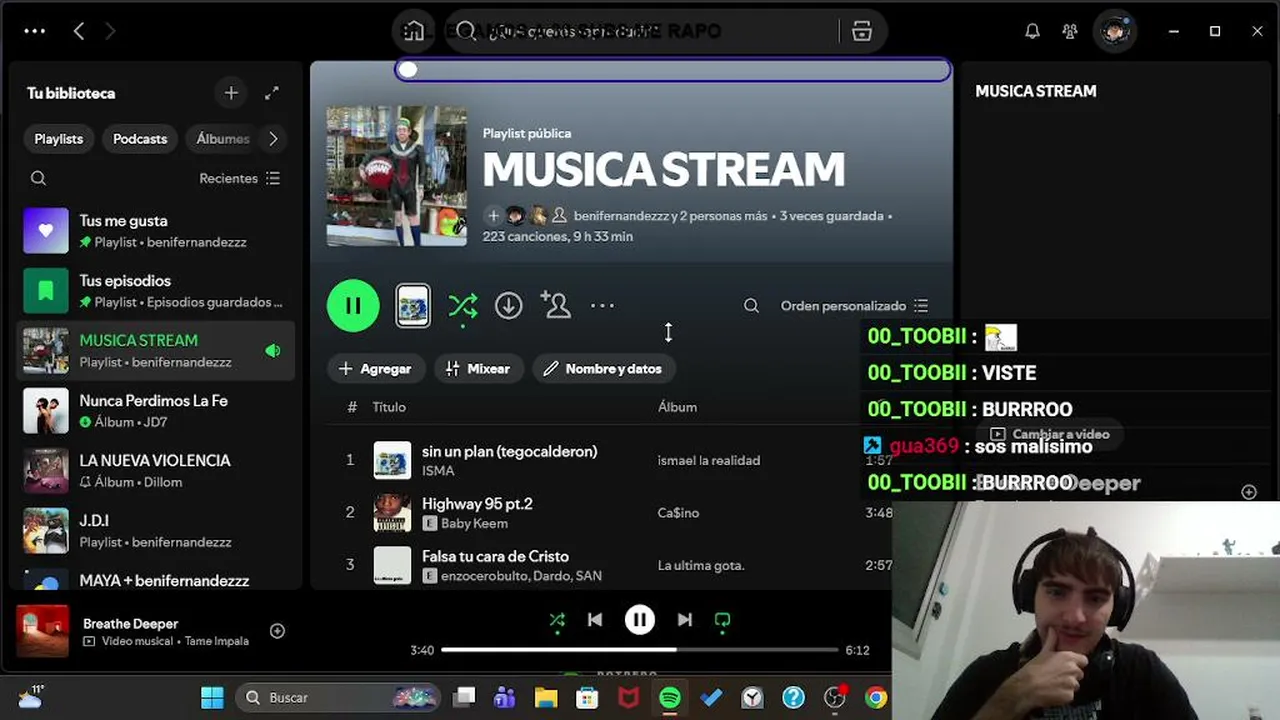This screenshot has height=720, width=1280.
Task: Open the Windows Start menu
Action: pyautogui.click(x=212, y=698)
